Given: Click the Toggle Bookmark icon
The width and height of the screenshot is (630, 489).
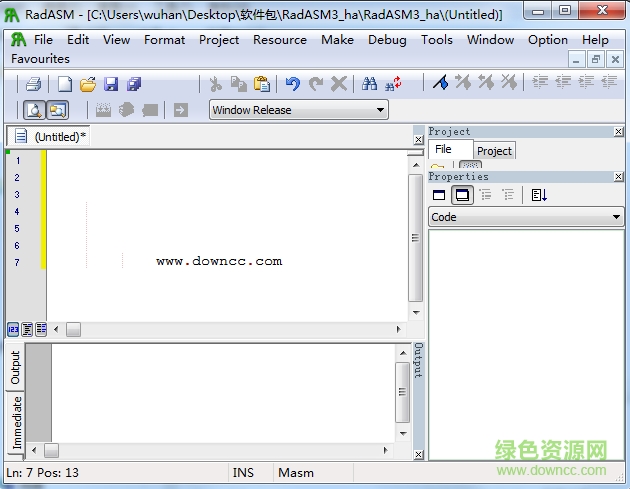Looking at the screenshot, I should 440,84.
